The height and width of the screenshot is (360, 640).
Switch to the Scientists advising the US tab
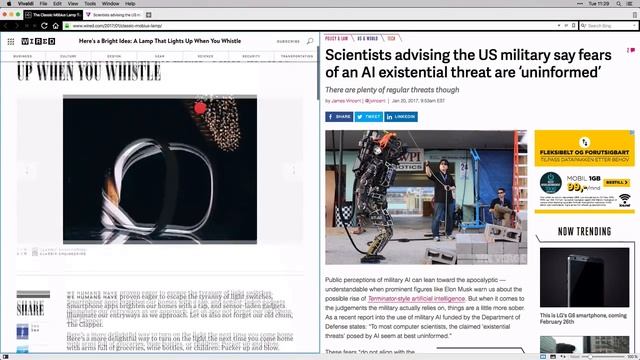click(x=113, y=15)
